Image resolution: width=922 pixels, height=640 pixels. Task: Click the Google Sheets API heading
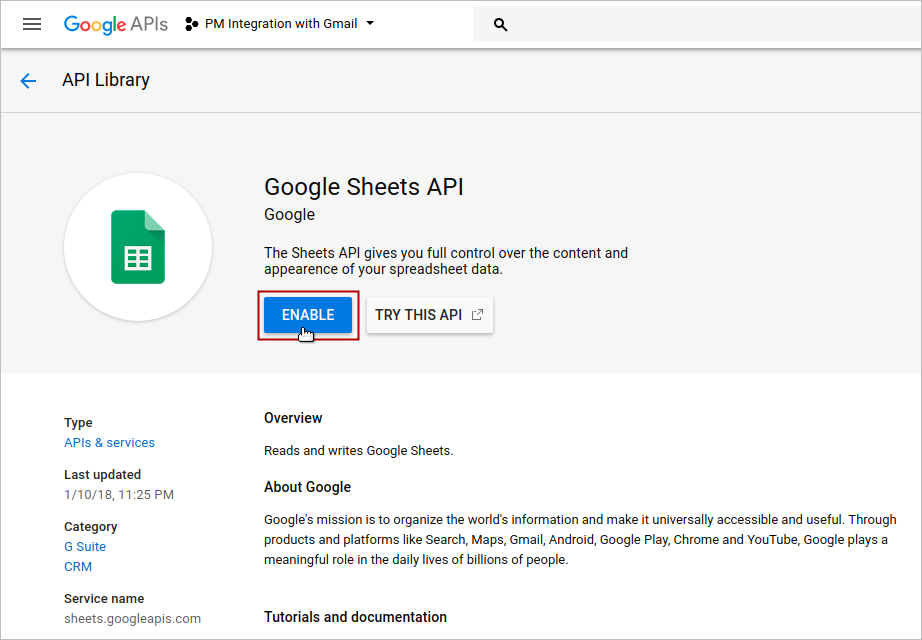pos(363,187)
